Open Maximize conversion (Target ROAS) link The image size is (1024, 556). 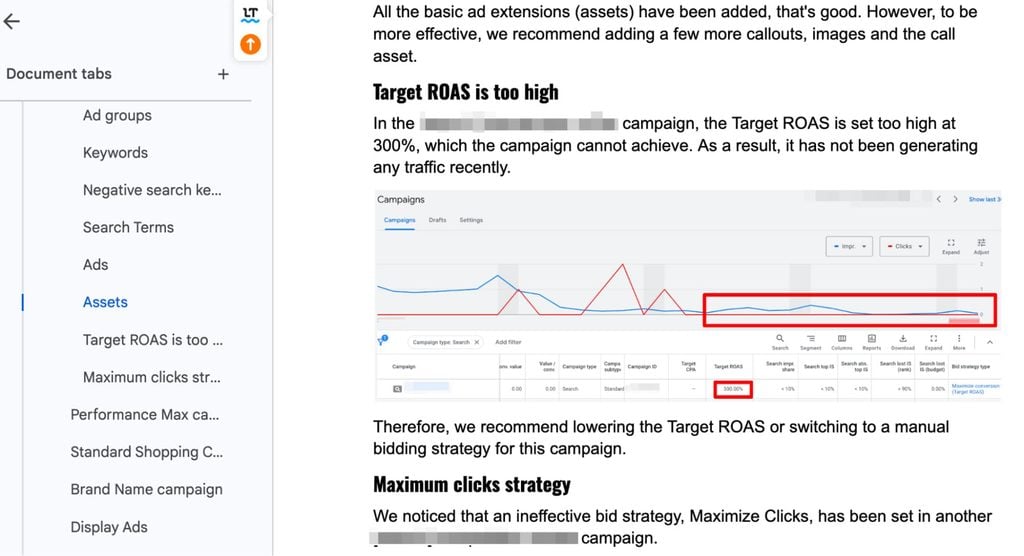point(975,389)
